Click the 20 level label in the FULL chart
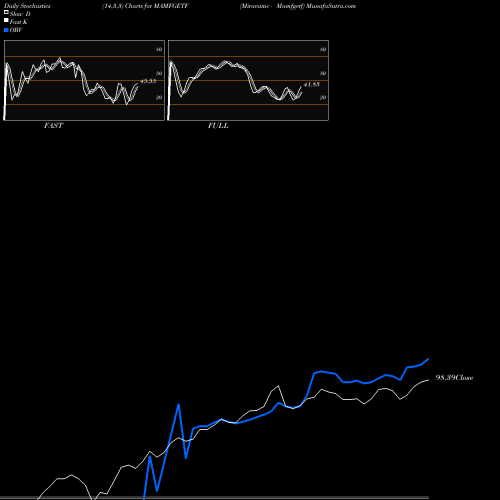 [x=323, y=97]
